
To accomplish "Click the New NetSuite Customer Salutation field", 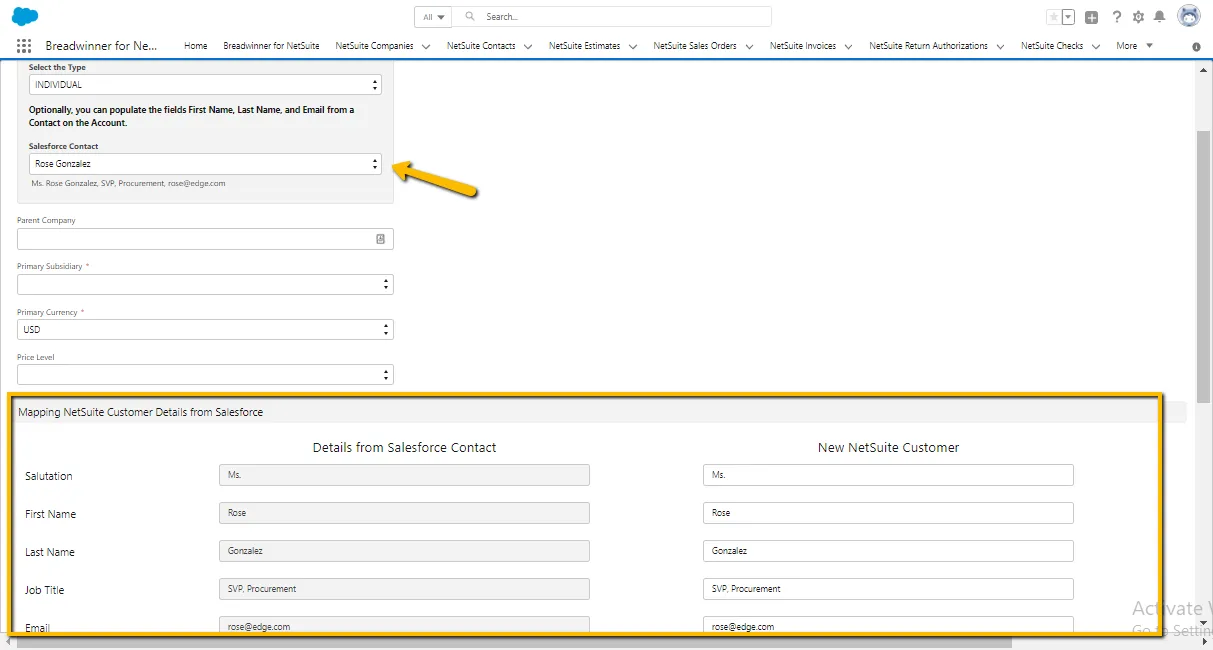I will (888, 475).
